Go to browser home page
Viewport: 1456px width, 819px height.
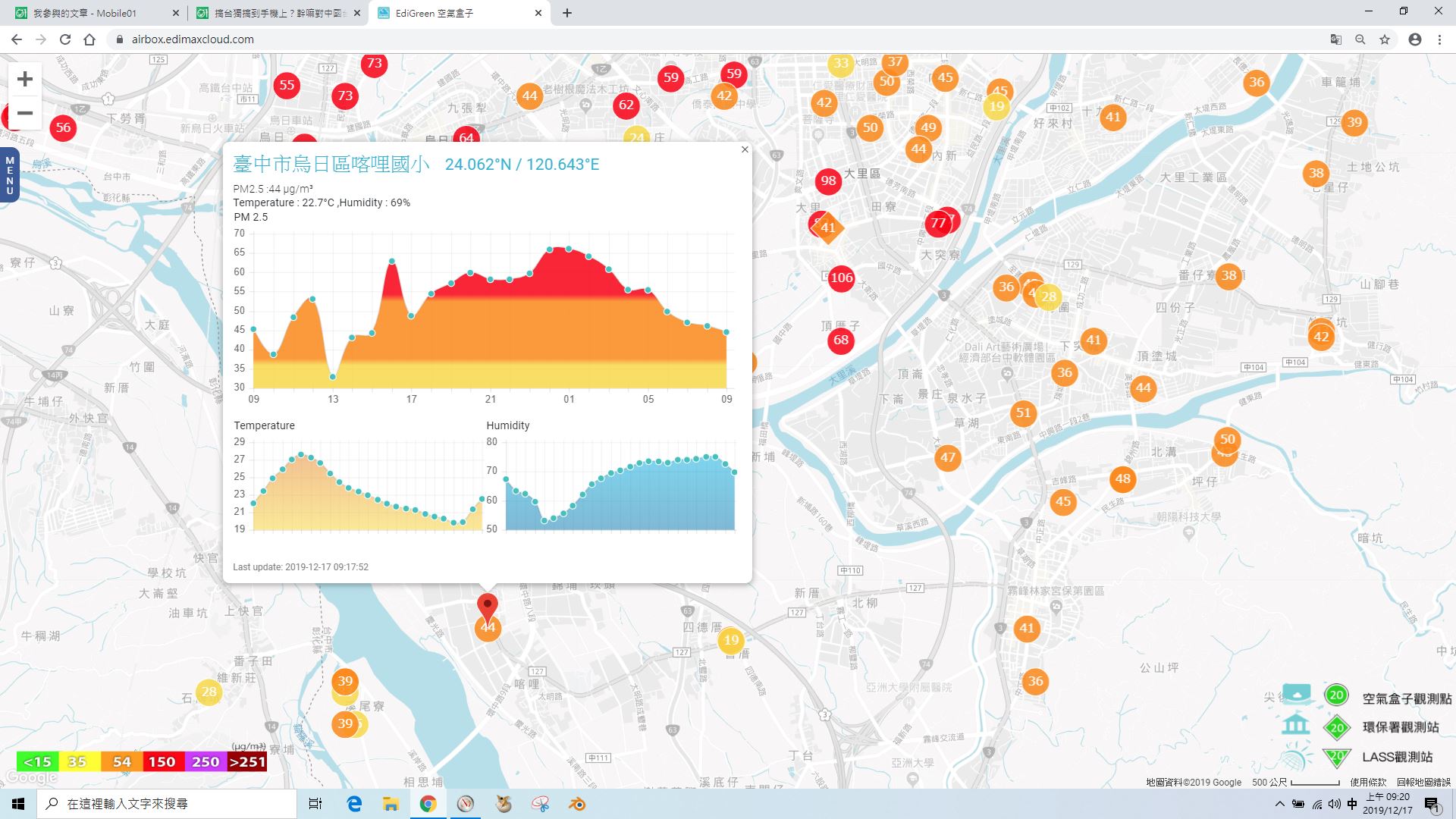[89, 39]
